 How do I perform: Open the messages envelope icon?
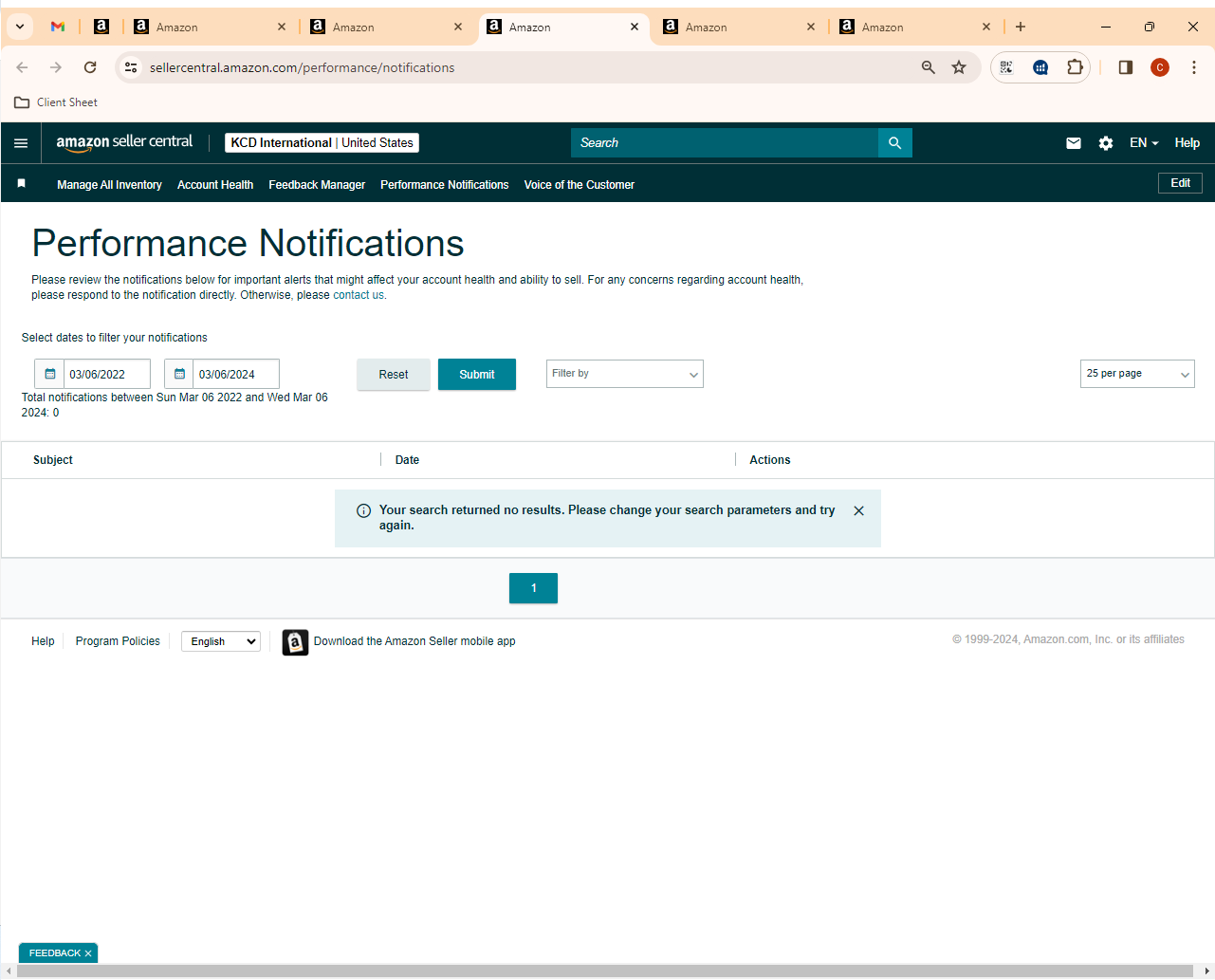click(x=1074, y=143)
